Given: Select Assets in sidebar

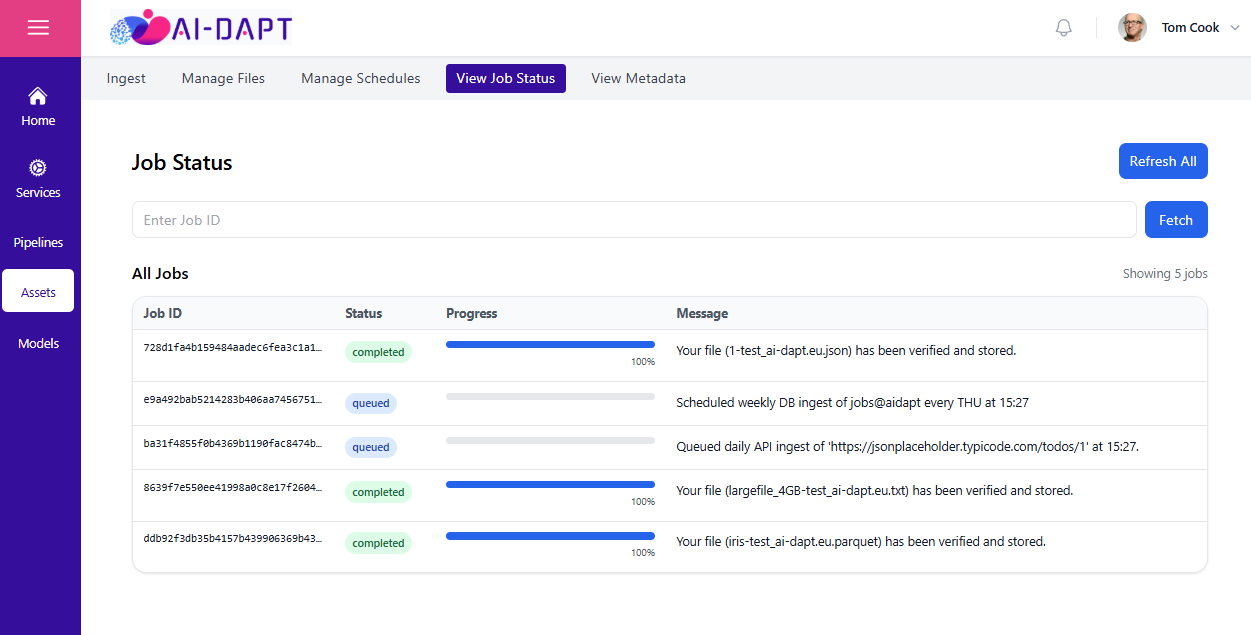Looking at the screenshot, I should coord(38,291).
